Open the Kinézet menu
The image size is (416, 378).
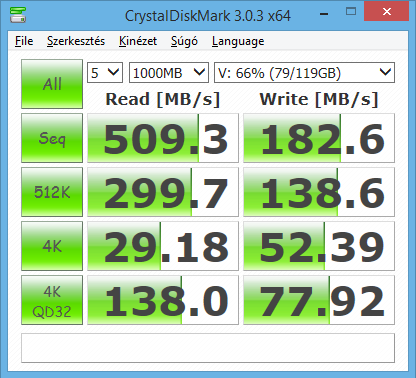click(138, 41)
